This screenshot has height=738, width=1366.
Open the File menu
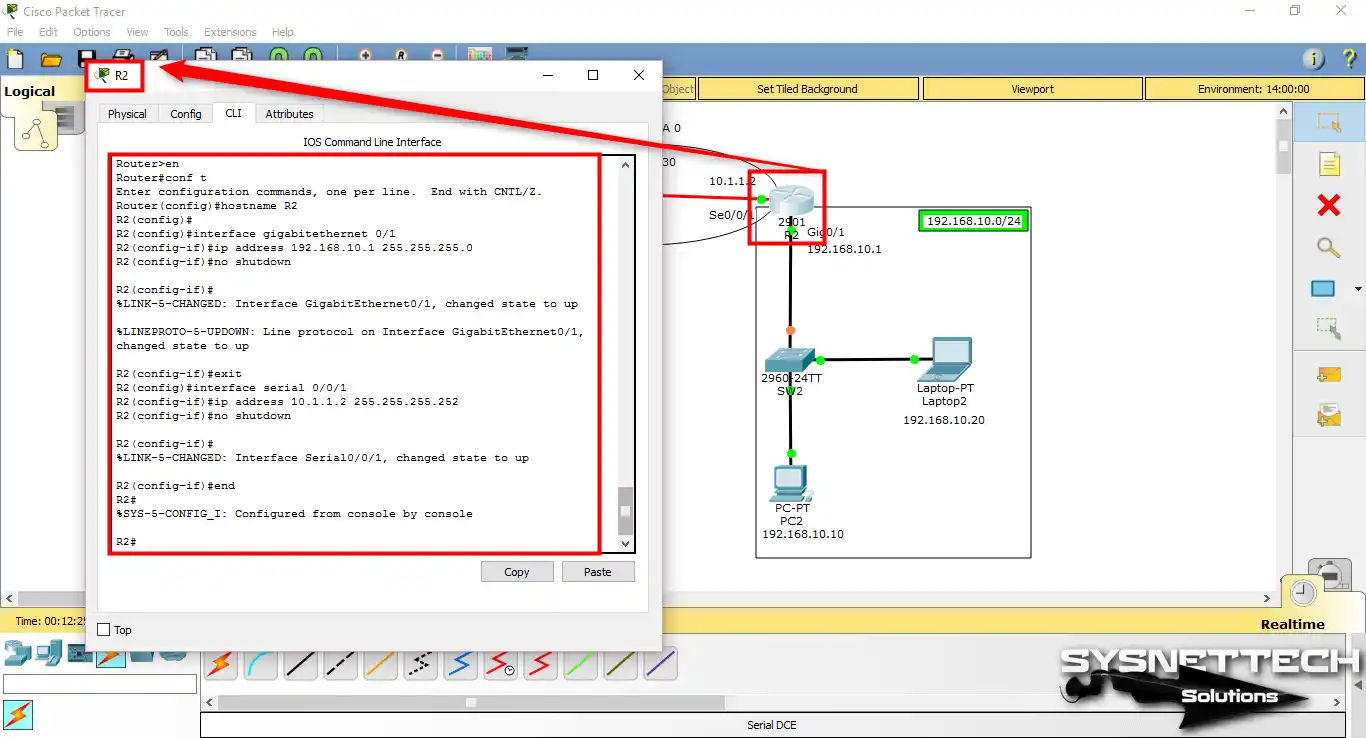tap(15, 32)
